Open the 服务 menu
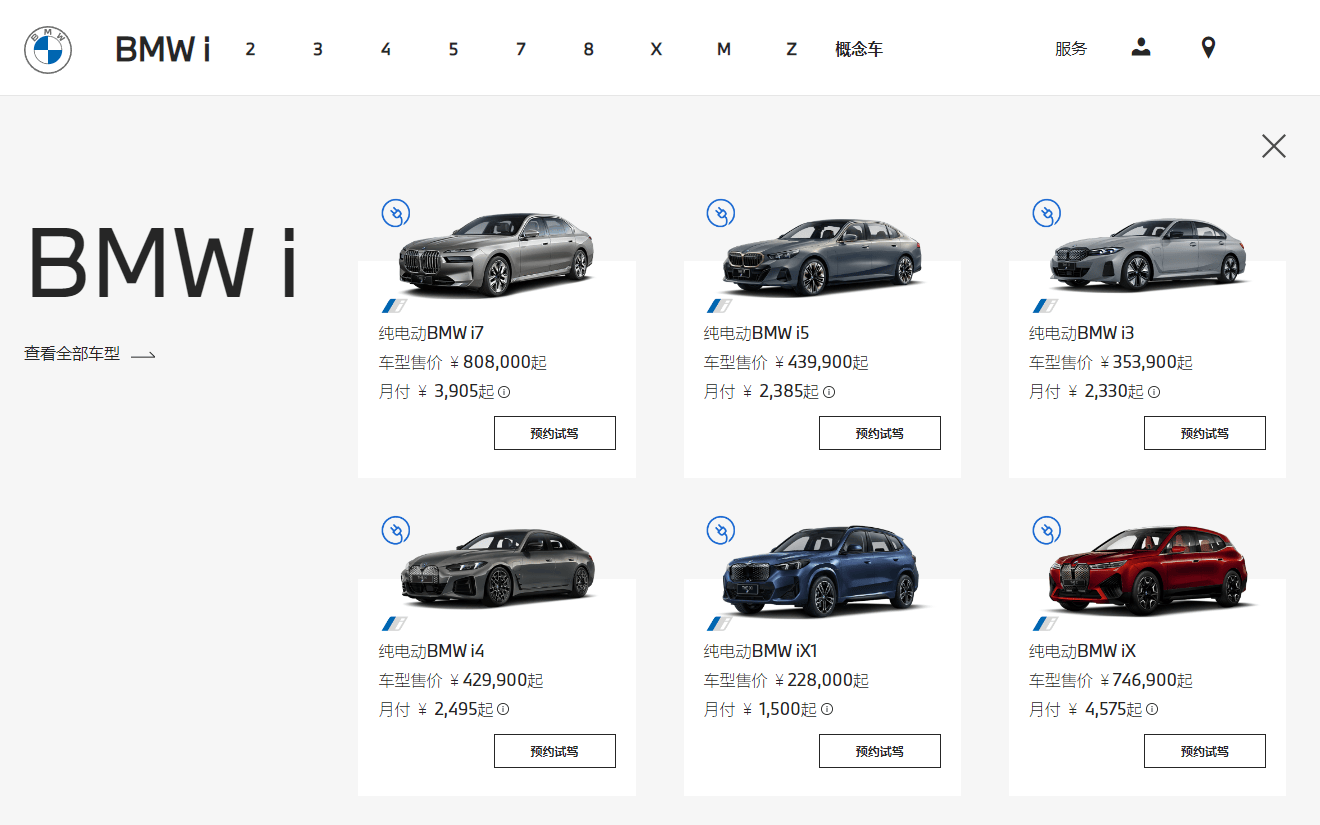This screenshot has height=825, width=1320. (x=1070, y=49)
